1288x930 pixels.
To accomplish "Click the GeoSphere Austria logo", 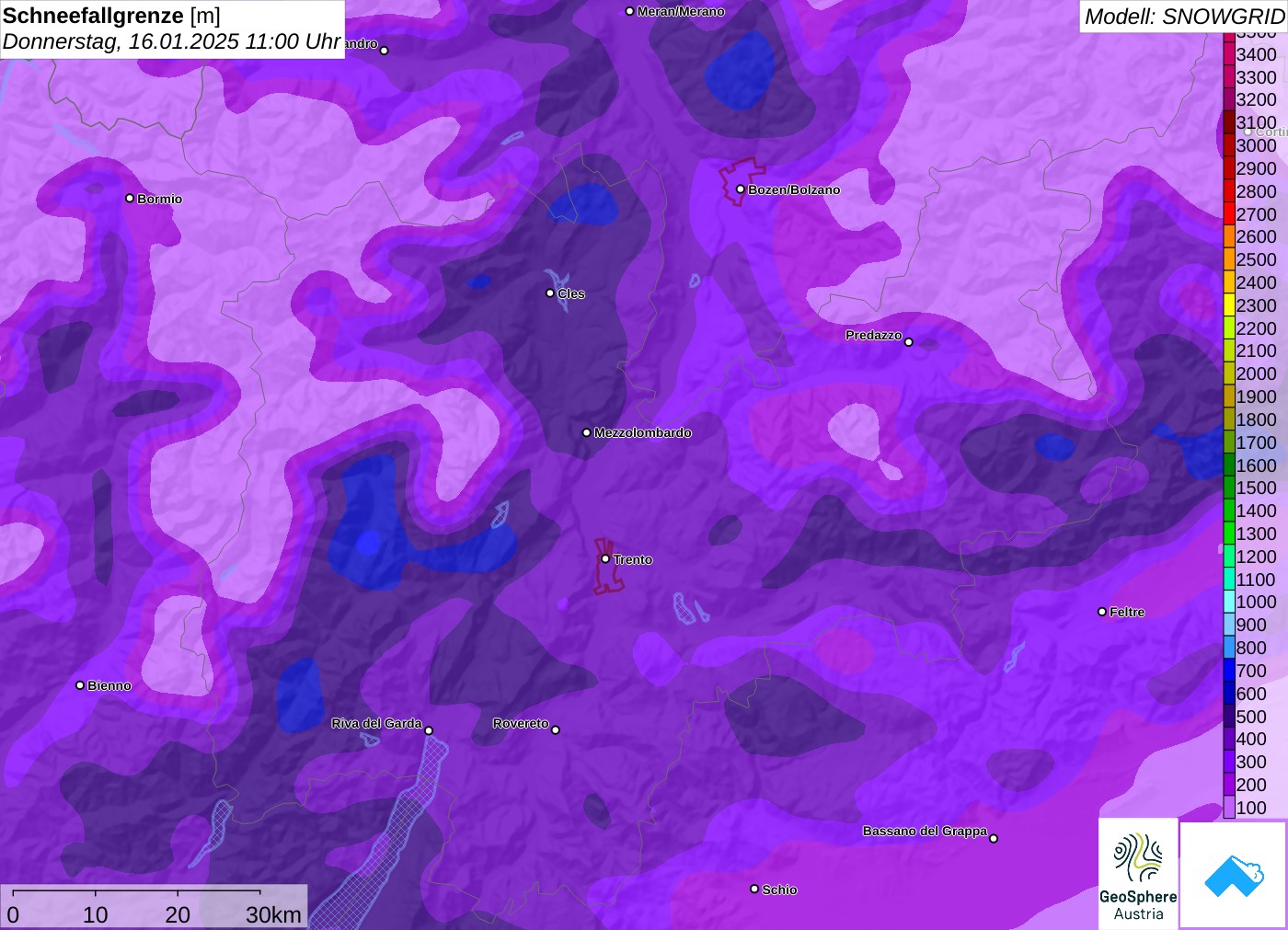I will (x=1138, y=873).
